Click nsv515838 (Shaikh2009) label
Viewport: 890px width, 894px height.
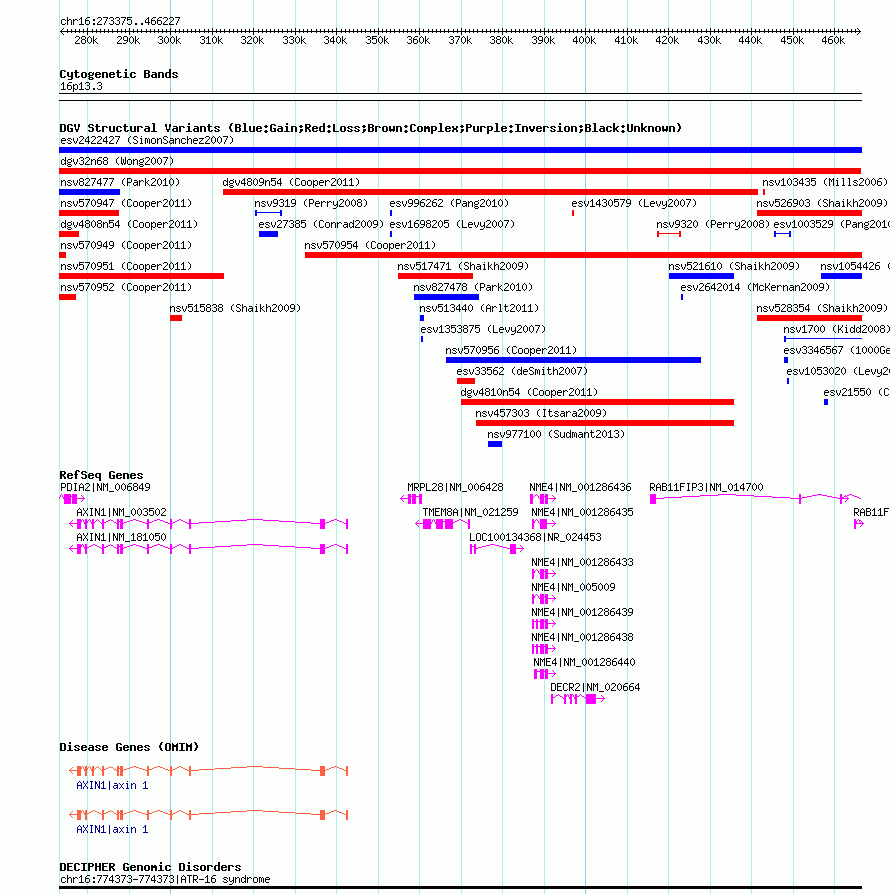tap(235, 308)
